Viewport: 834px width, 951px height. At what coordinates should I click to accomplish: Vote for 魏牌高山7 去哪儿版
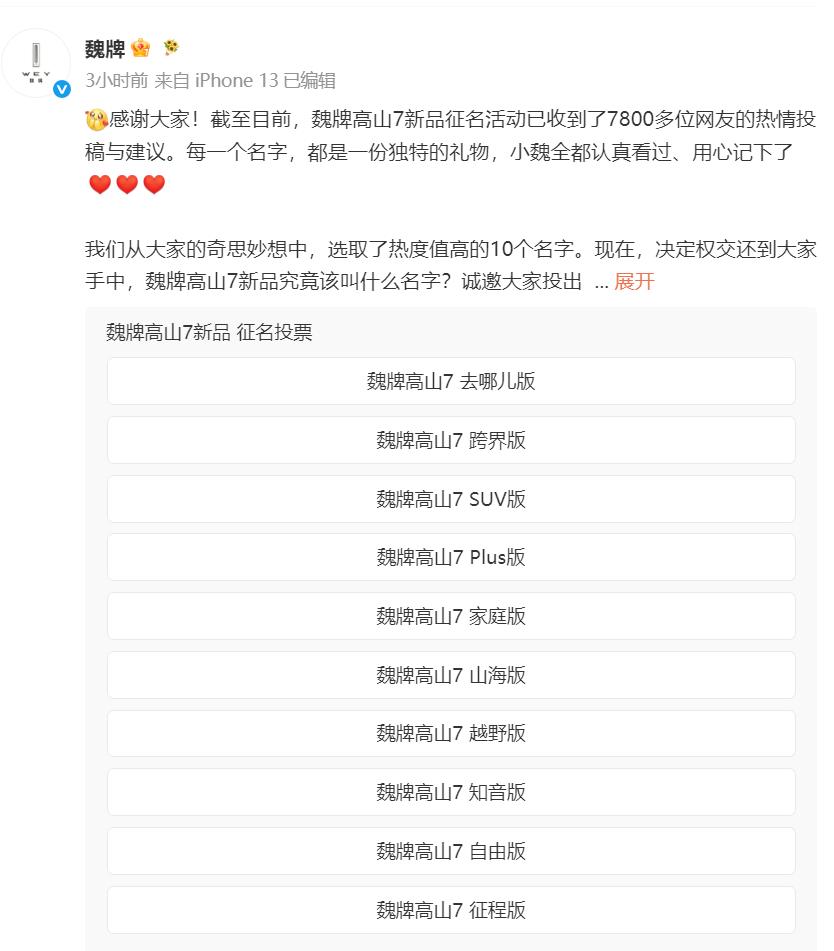451,381
